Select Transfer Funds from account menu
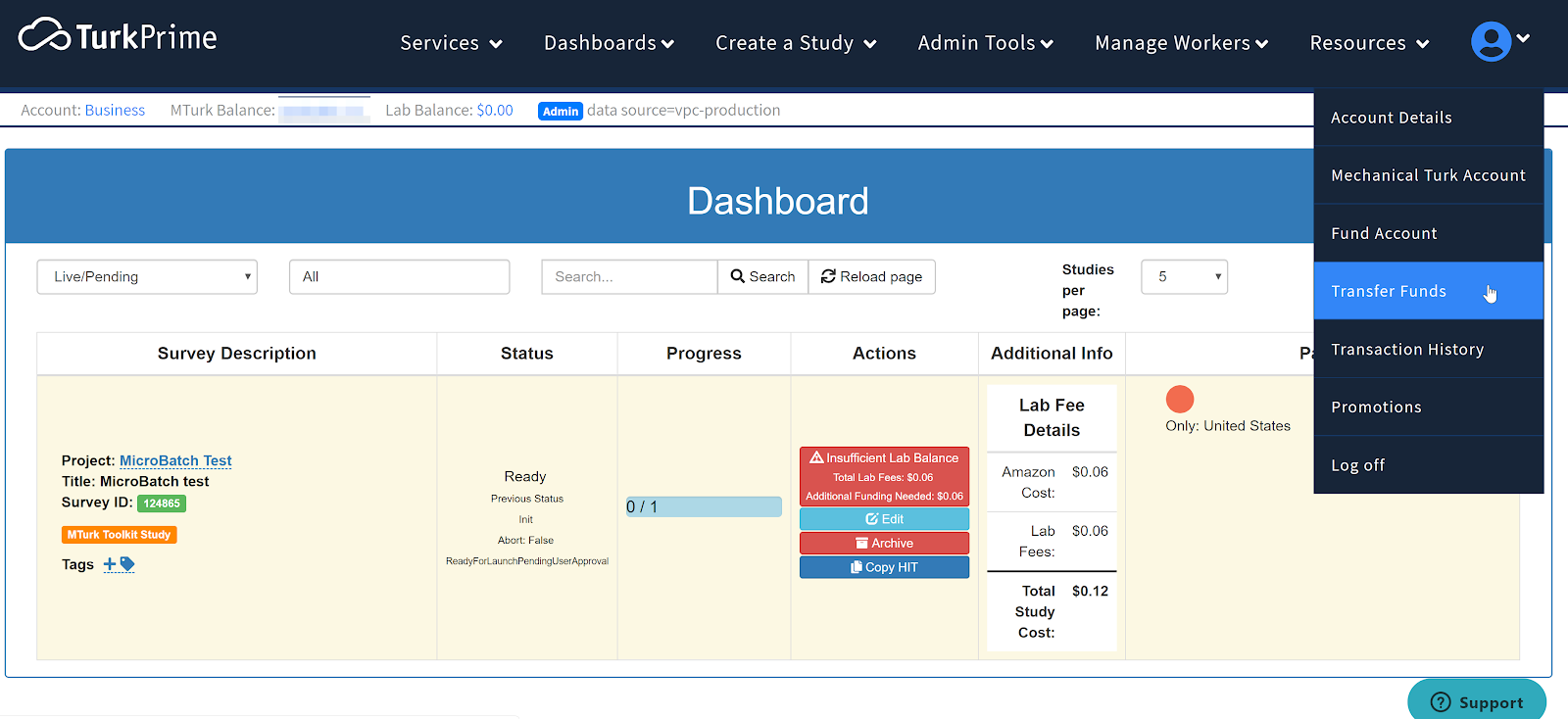 1389,291
